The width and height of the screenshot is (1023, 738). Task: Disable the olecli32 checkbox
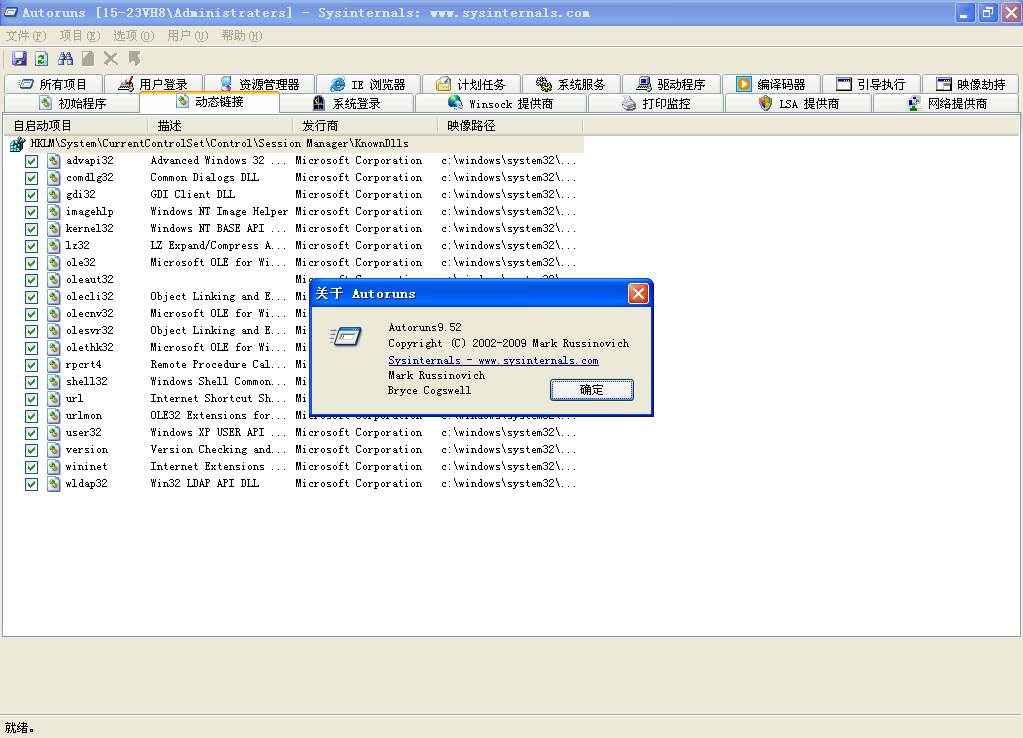click(31, 297)
